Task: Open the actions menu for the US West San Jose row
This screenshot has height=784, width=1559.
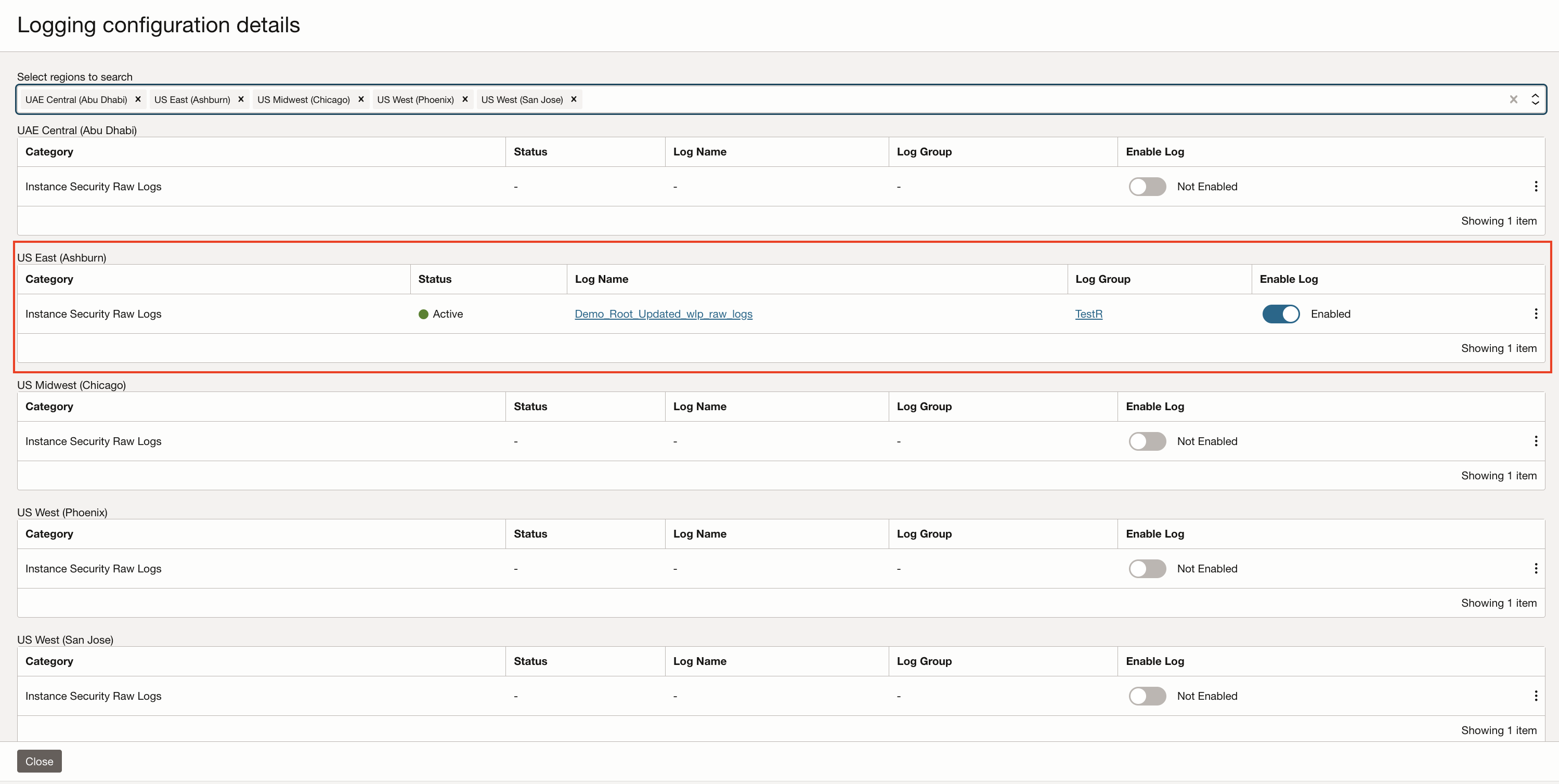Action: (x=1536, y=696)
